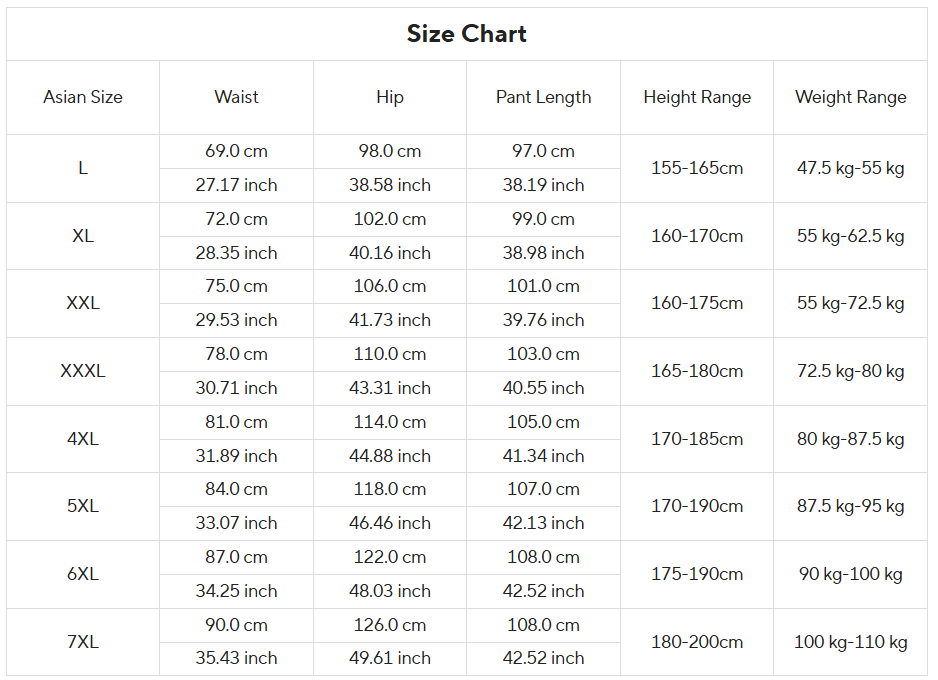Image resolution: width=938 pixels, height=680 pixels.
Task: Select the 7XL size label
Action: tap(83, 642)
